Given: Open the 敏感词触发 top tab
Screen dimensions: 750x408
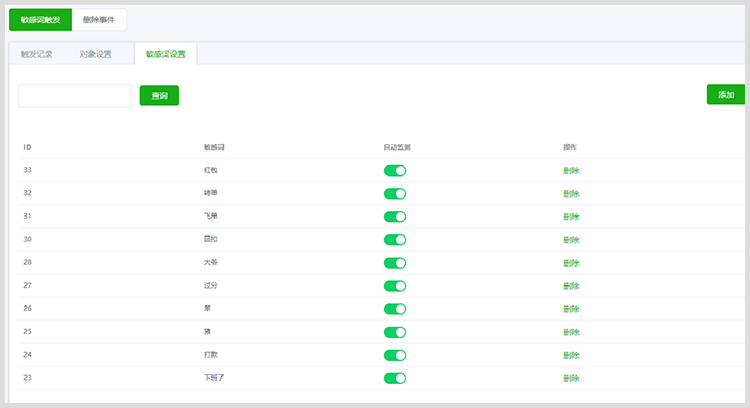Looking at the screenshot, I should (x=40, y=19).
